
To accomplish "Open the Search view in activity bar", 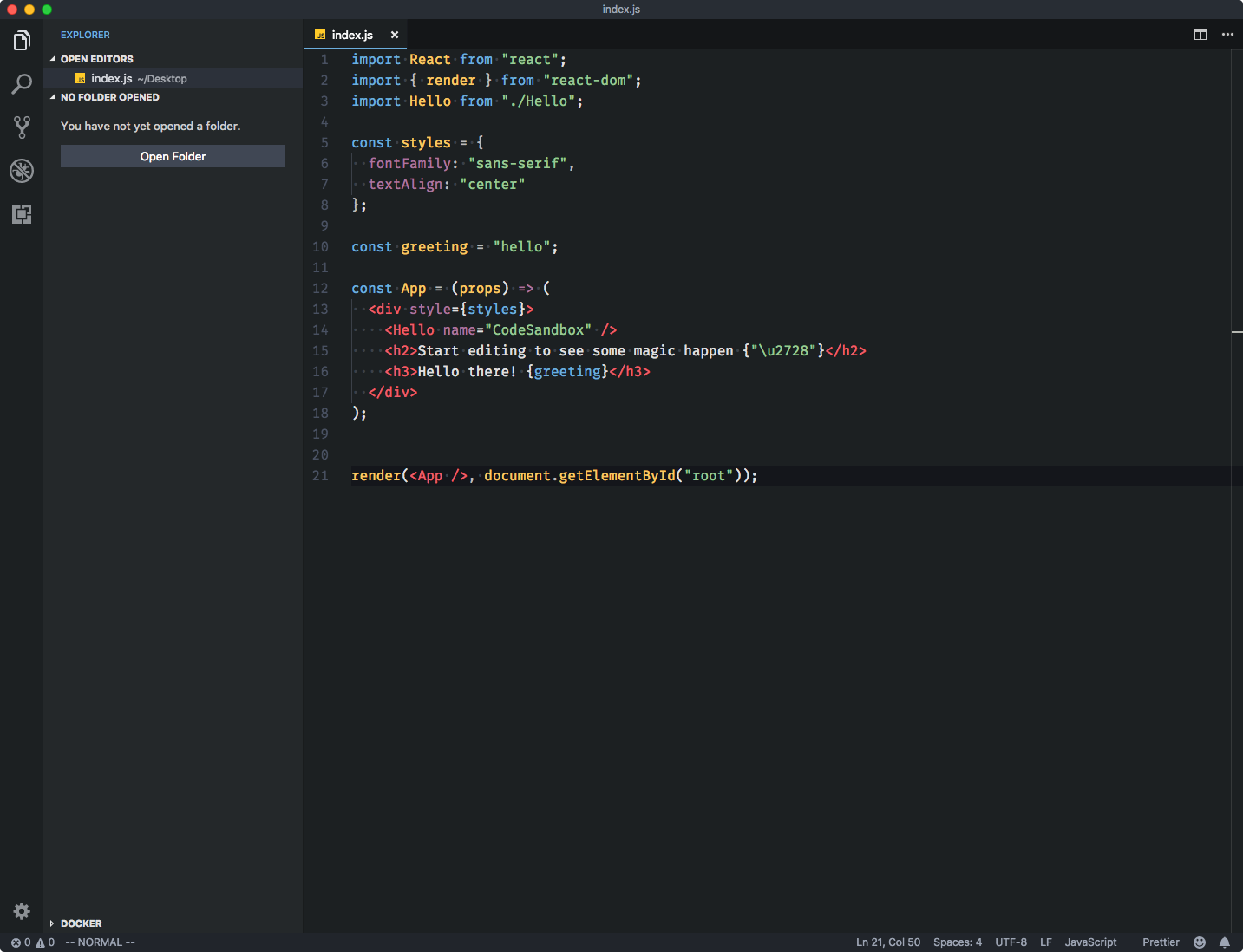I will (x=22, y=84).
